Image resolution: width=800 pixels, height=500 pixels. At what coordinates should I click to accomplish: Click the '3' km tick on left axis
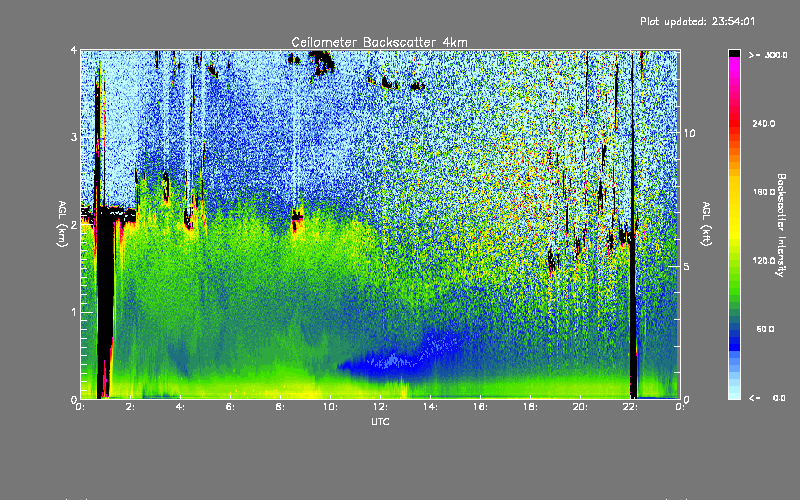coord(74,137)
